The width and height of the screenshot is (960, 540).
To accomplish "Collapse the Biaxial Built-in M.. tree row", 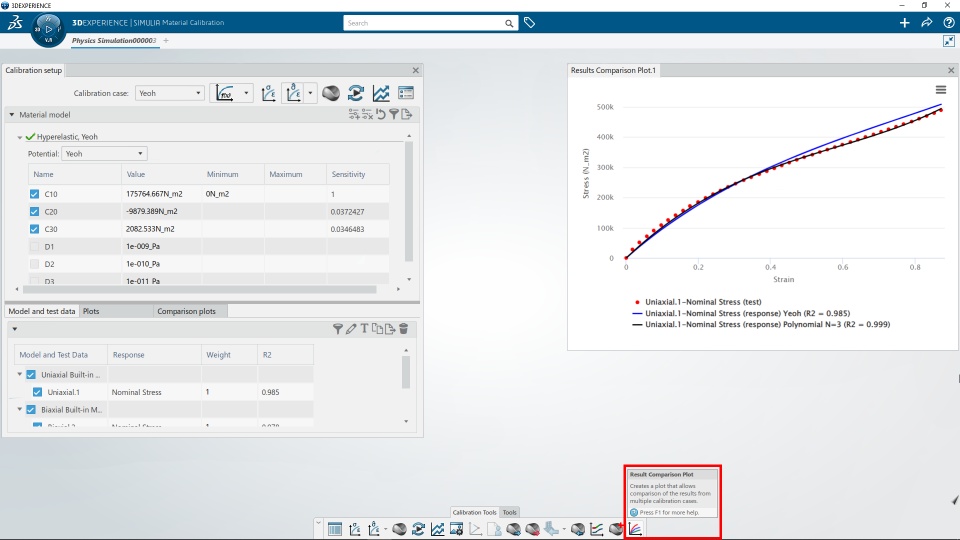I will [x=20, y=409].
